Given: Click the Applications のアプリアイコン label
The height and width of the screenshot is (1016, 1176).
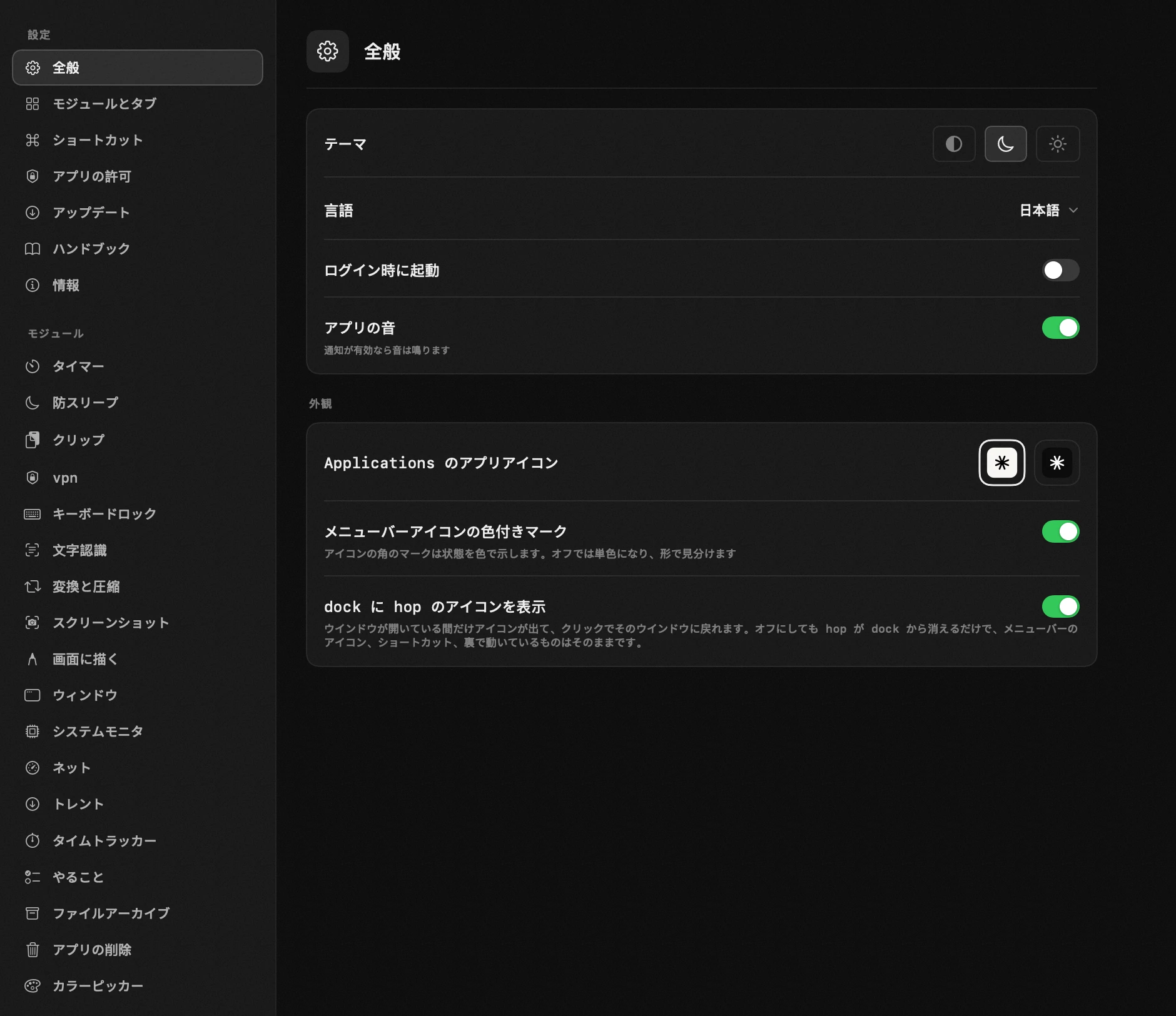Looking at the screenshot, I should tap(441, 463).
